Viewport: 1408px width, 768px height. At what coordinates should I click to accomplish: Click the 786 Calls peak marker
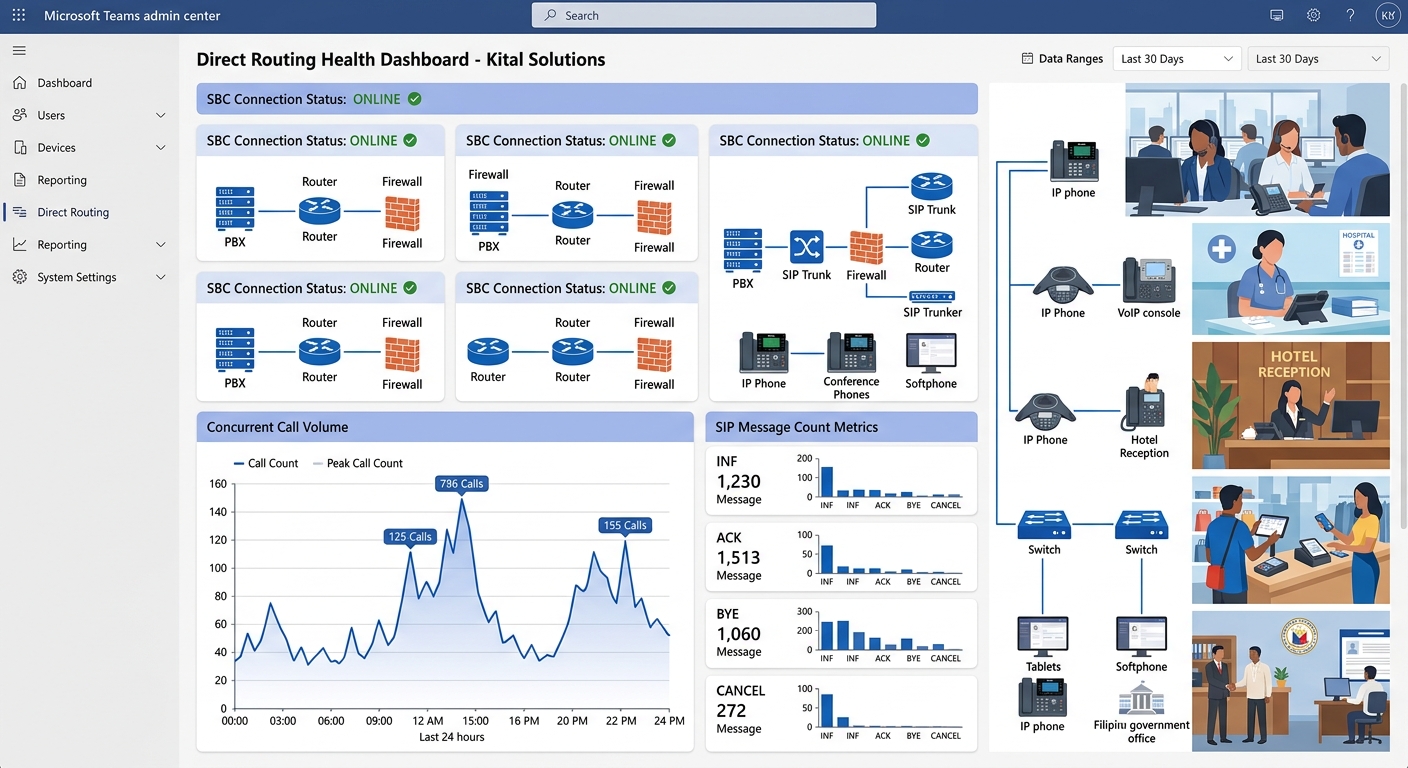(461, 483)
